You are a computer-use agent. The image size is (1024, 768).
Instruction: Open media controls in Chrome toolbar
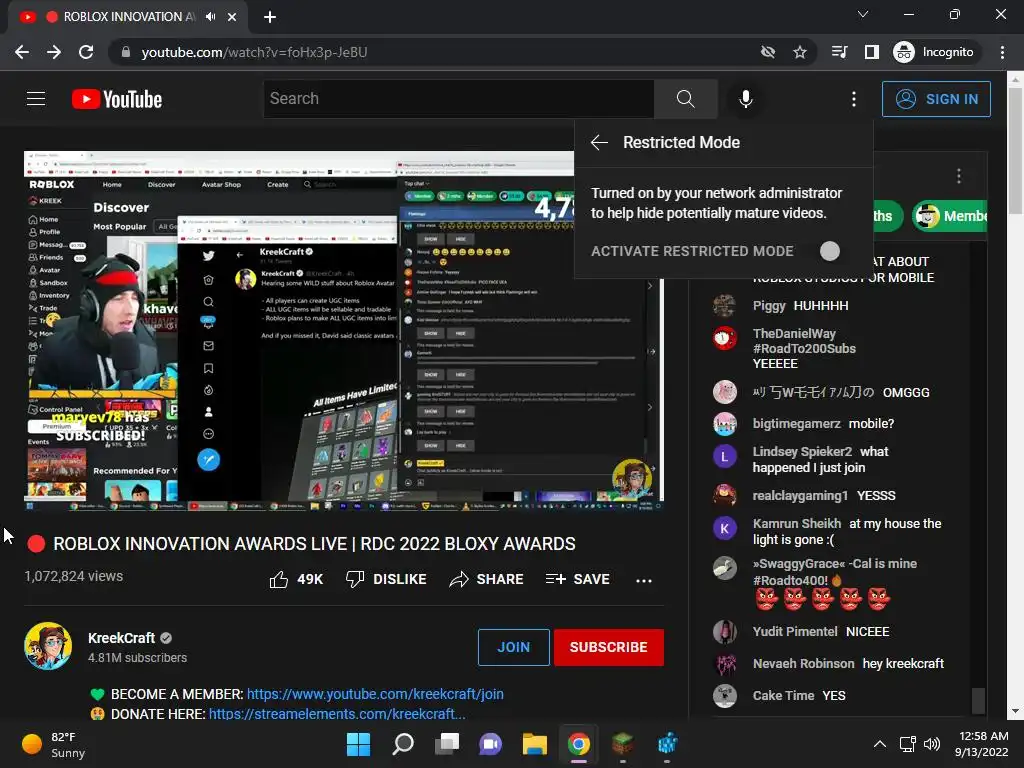tap(840, 52)
